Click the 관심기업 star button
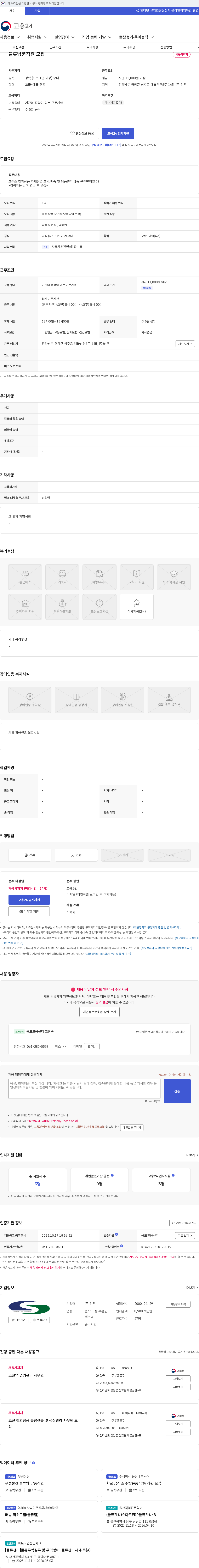 (x=18, y=1320)
